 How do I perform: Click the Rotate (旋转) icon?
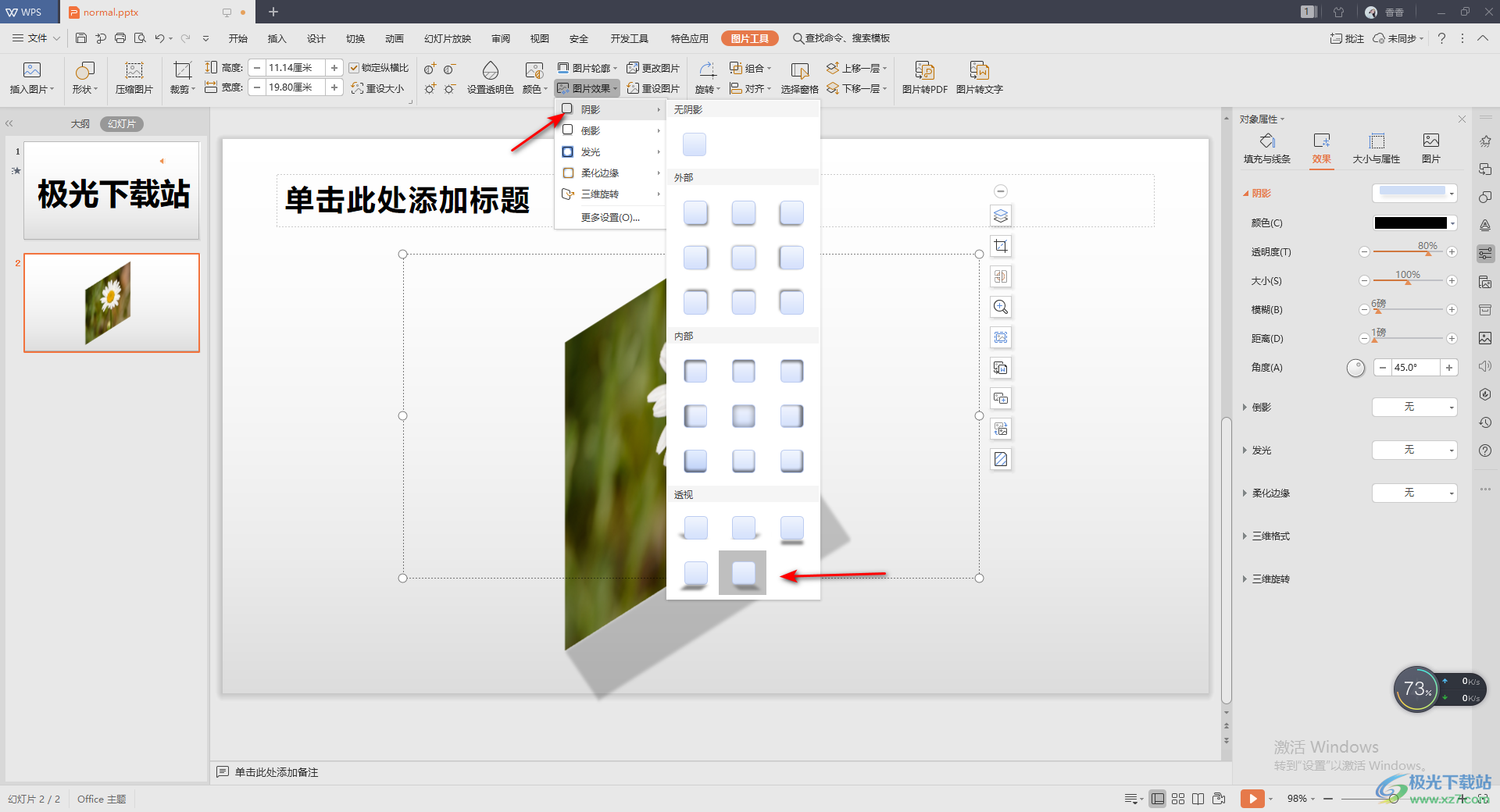pyautogui.click(x=706, y=70)
